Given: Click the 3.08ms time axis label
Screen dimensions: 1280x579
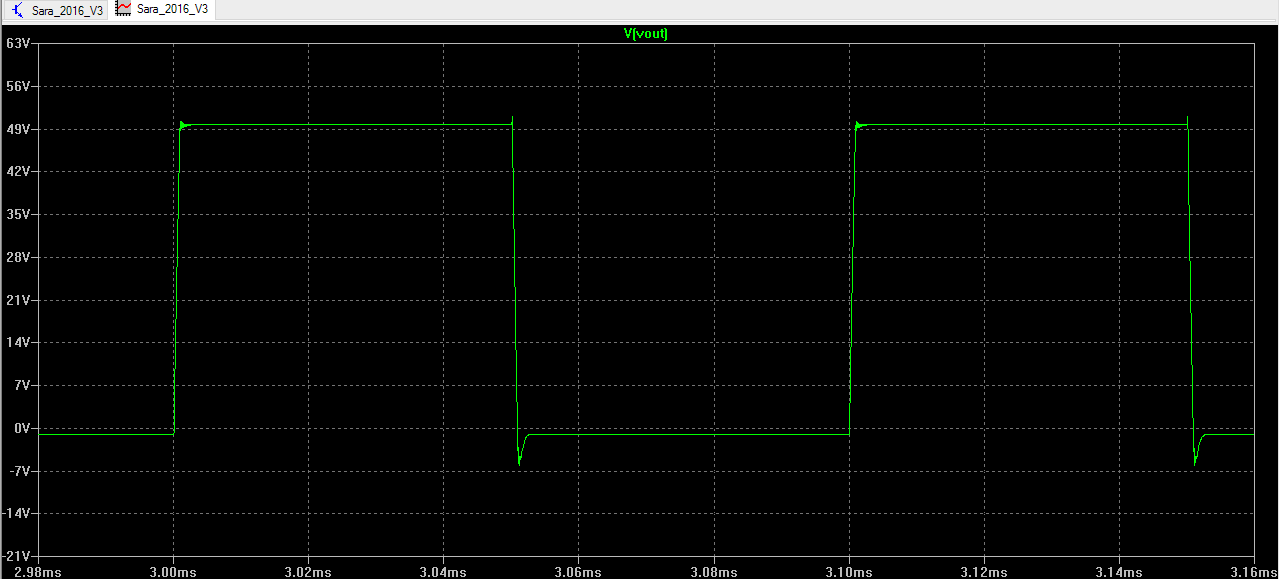Looking at the screenshot, I should (x=714, y=572).
